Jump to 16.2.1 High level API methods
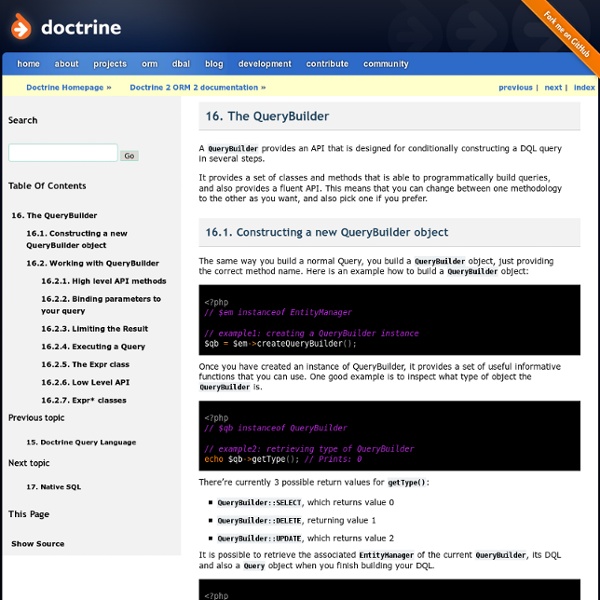600x600 pixels. coord(104,281)
